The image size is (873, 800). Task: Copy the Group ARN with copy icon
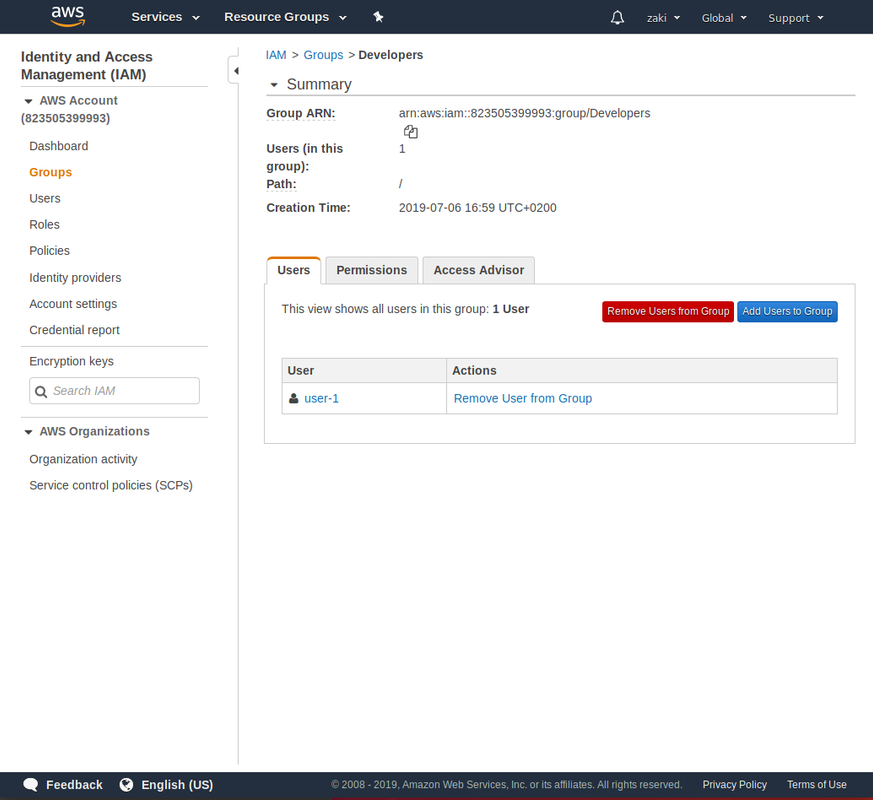pyautogui.click(x=411, y=132)
